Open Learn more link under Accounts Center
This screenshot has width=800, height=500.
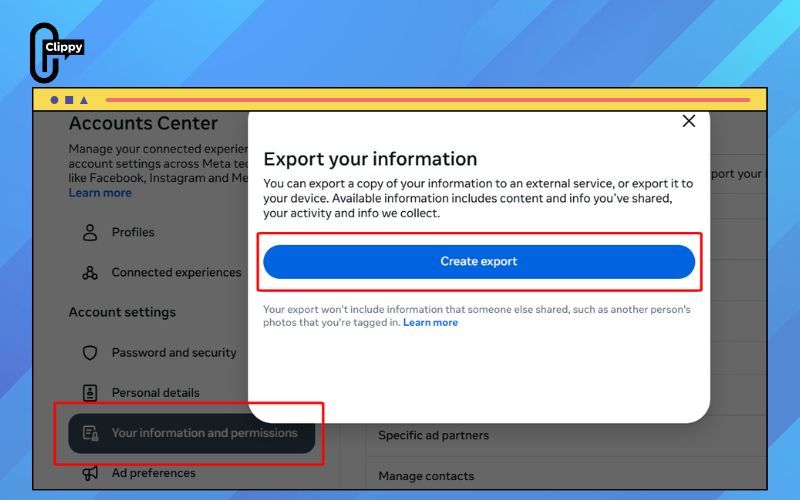[100, 193]
